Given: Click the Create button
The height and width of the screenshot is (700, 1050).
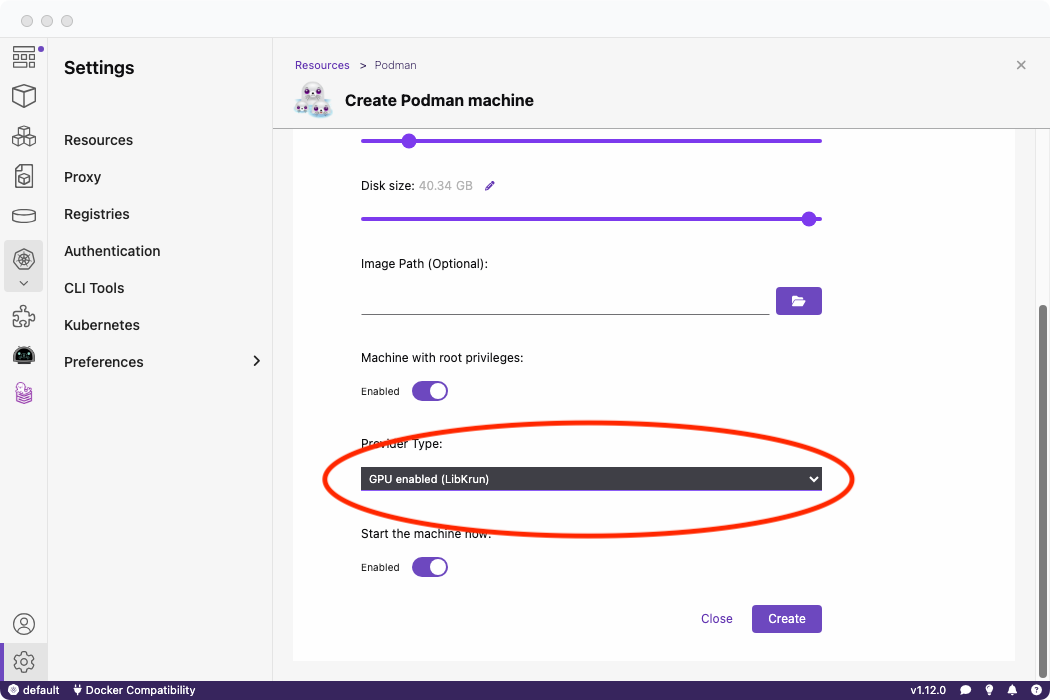Looking at the screenshot, I should 786,619.
